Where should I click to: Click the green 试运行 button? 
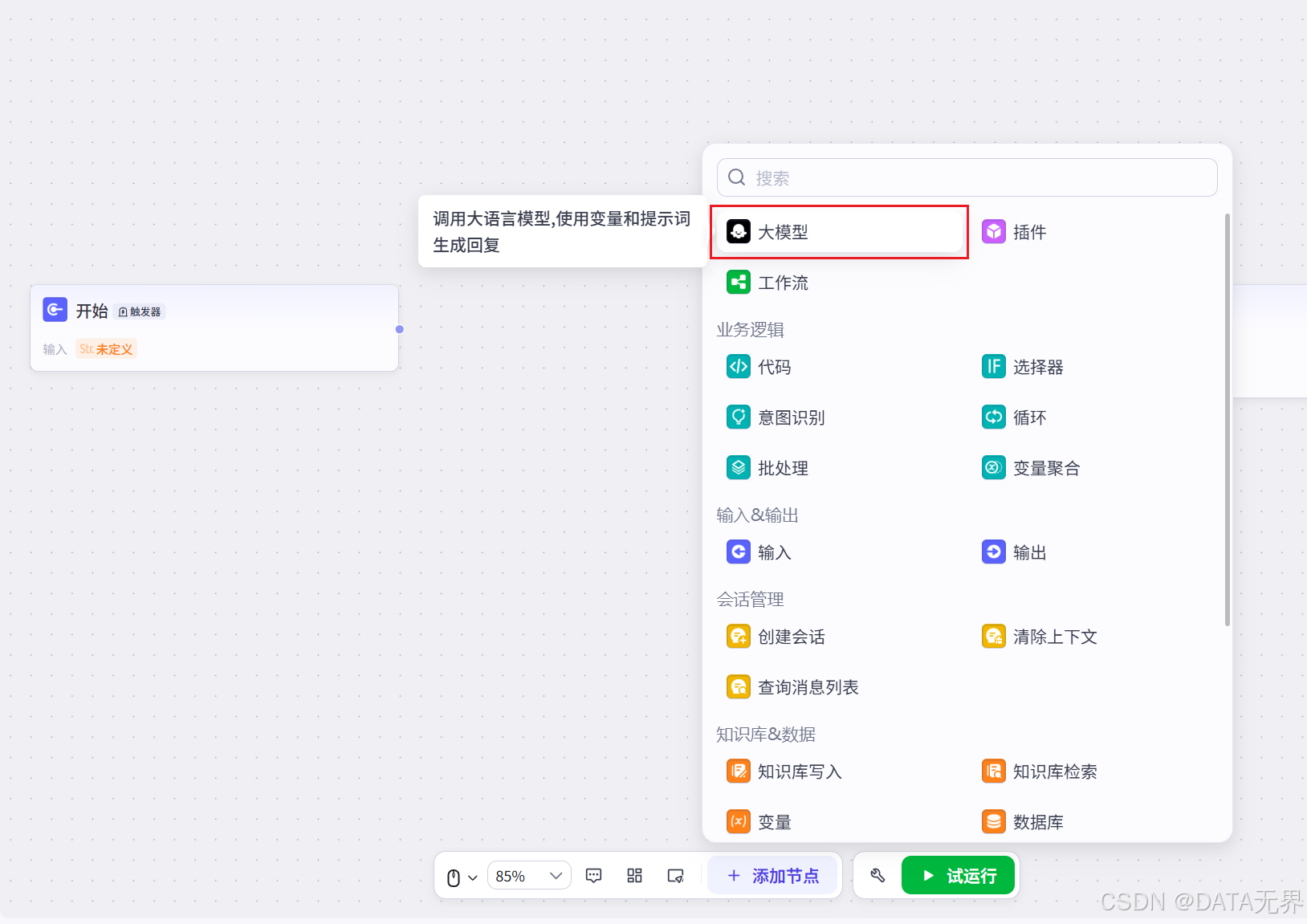(x=959, y=876)
